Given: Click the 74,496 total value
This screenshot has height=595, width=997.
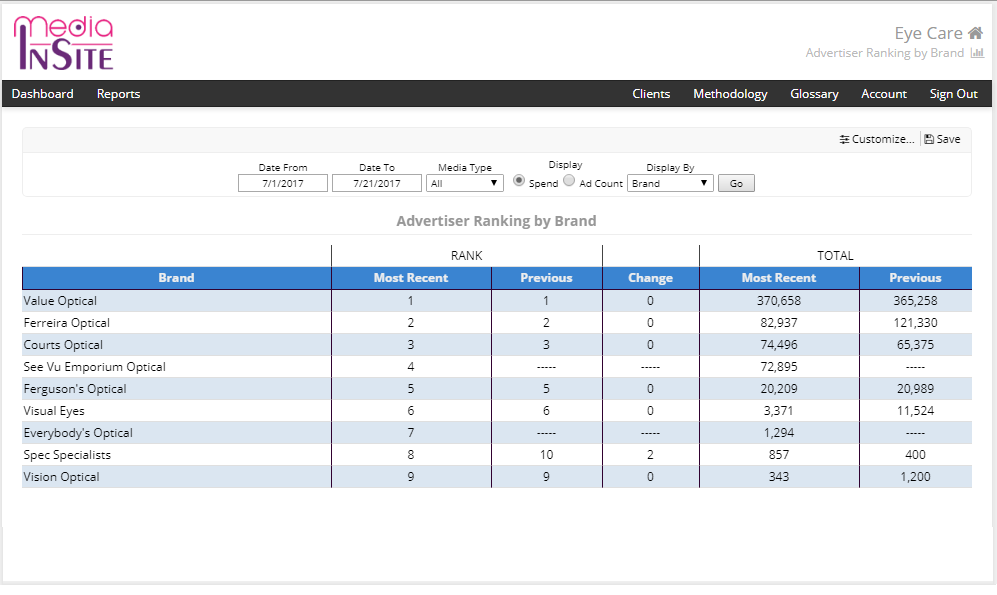Looking at the screenshot, I should (779, 345).
